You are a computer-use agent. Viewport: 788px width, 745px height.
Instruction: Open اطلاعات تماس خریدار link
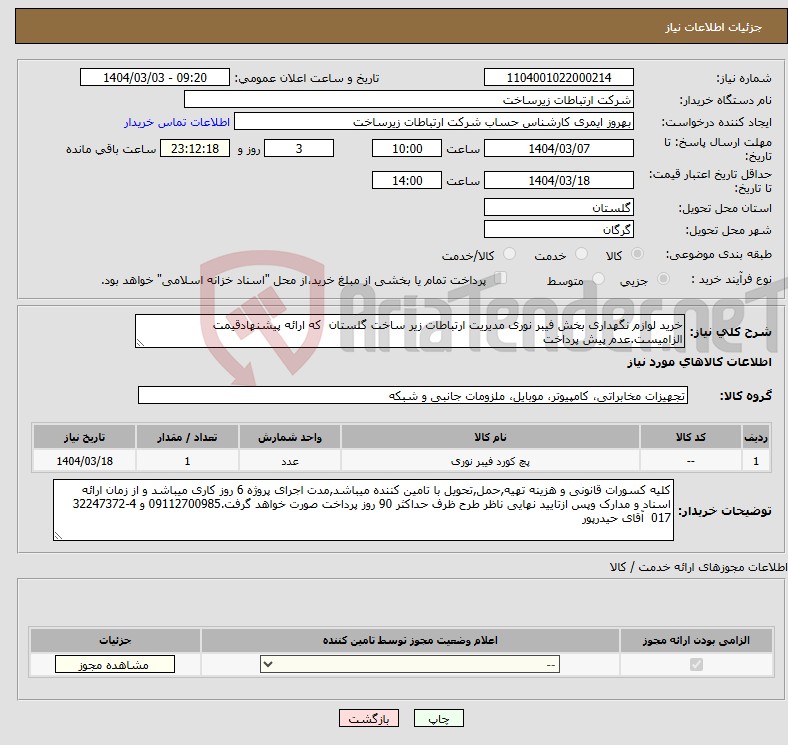pyautogui.click(x=177, y=122)
